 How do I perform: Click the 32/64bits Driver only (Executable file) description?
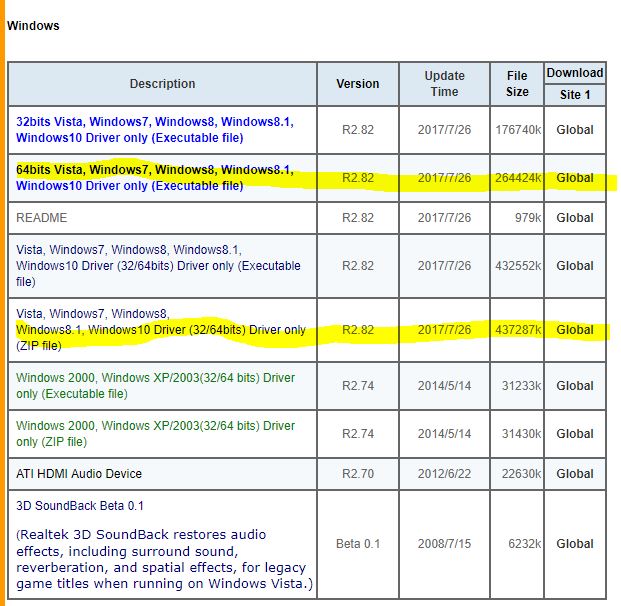pyautogui.click(x=158, y=265)
